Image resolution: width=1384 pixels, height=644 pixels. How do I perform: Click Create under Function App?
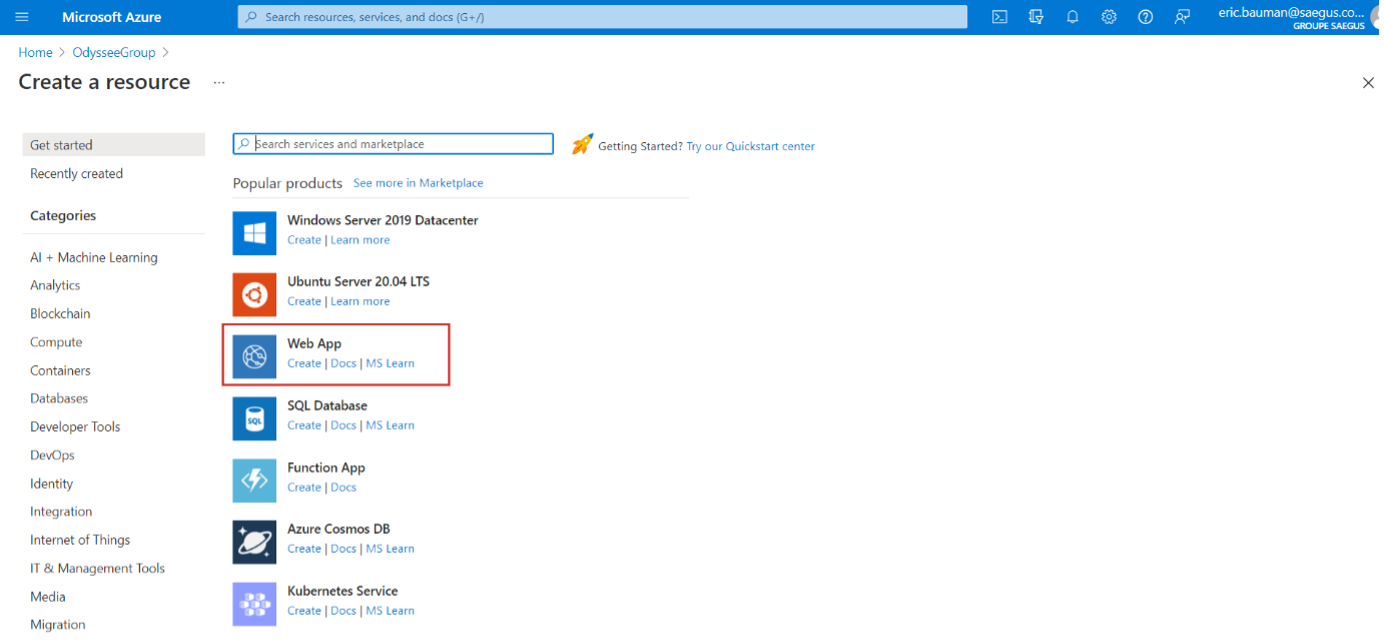tap(304, 487)
